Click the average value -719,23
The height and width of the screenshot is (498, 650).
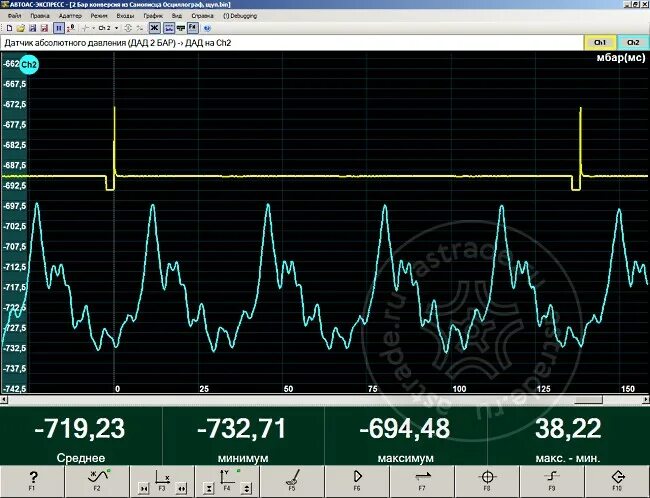80,429
